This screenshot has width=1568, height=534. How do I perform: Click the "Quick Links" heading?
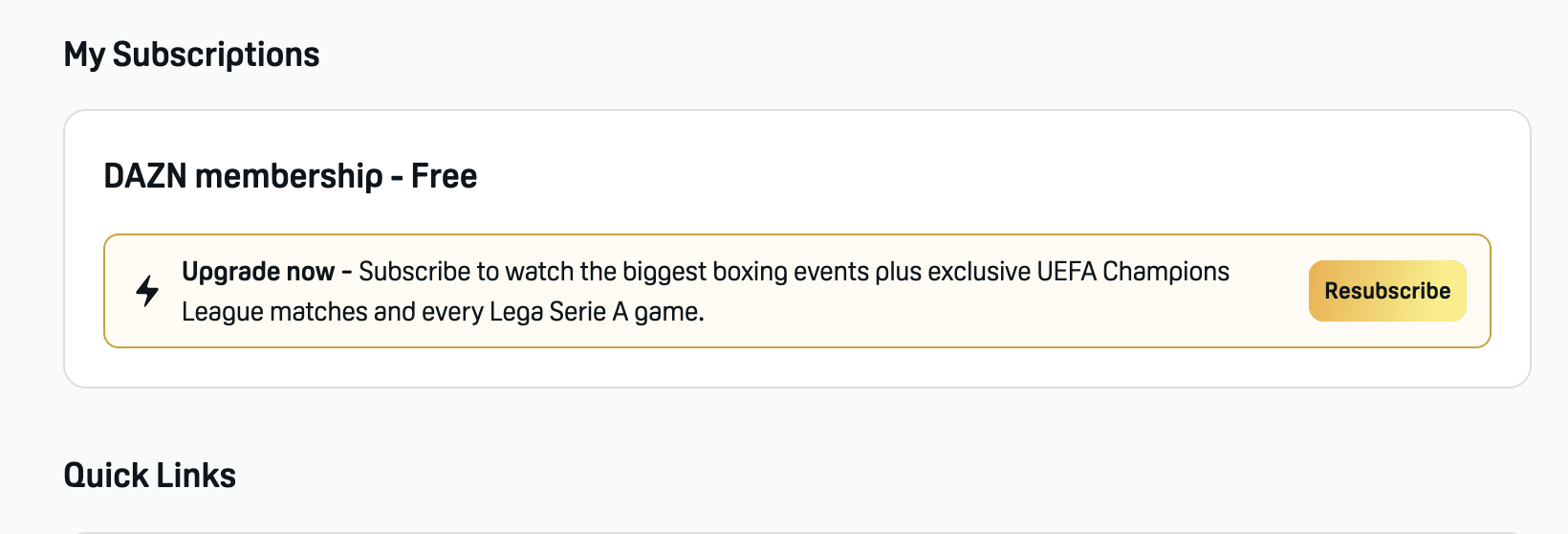[149, 476]
